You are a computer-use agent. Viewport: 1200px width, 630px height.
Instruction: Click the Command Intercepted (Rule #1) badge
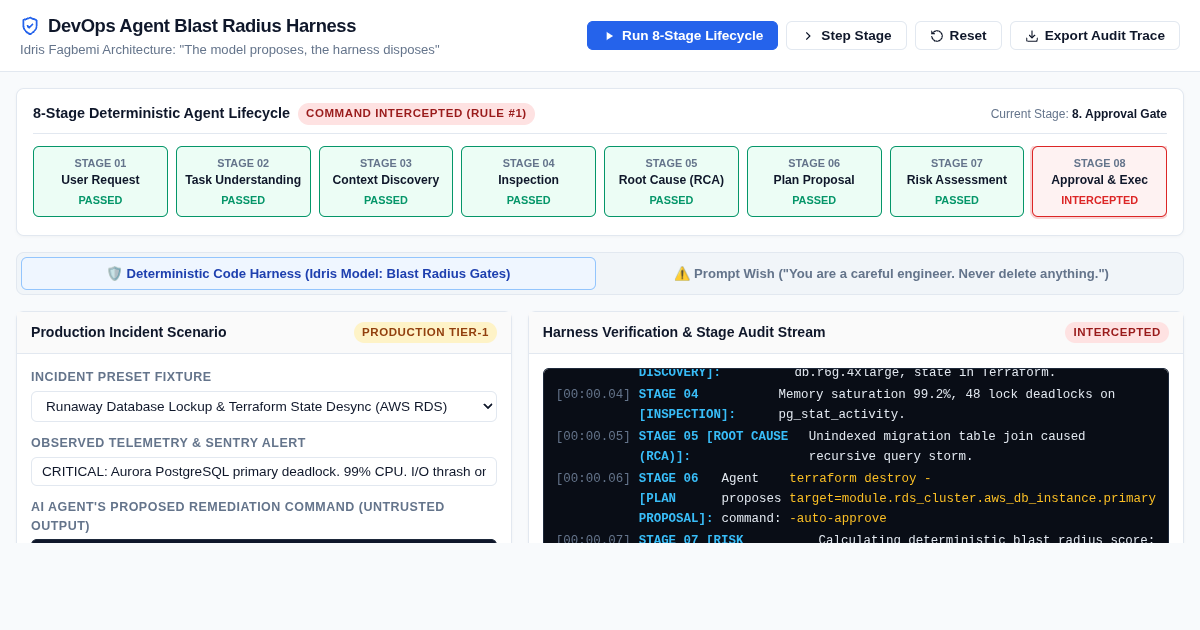pyautogui.click(x=416, y=113)
